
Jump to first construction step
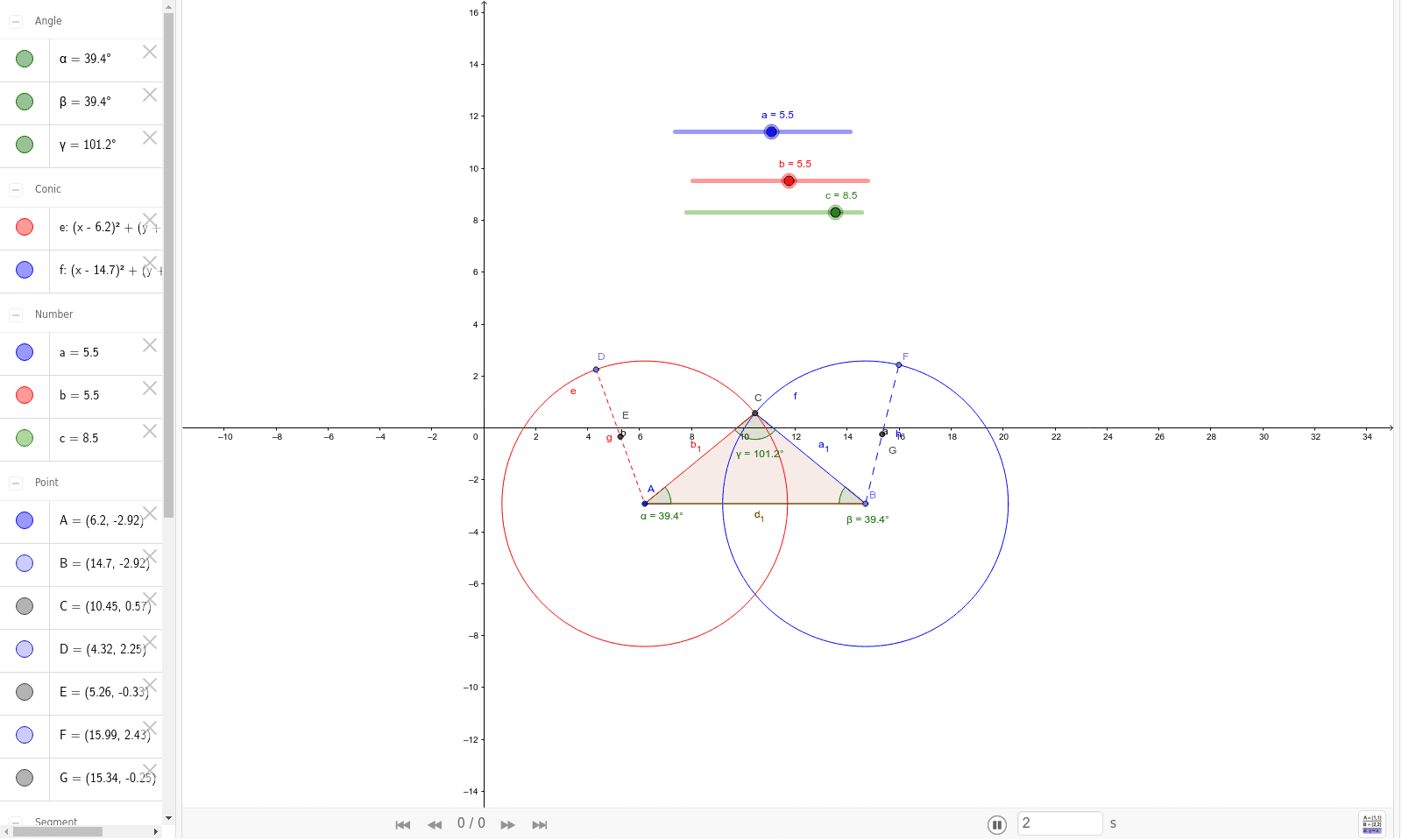403,825
